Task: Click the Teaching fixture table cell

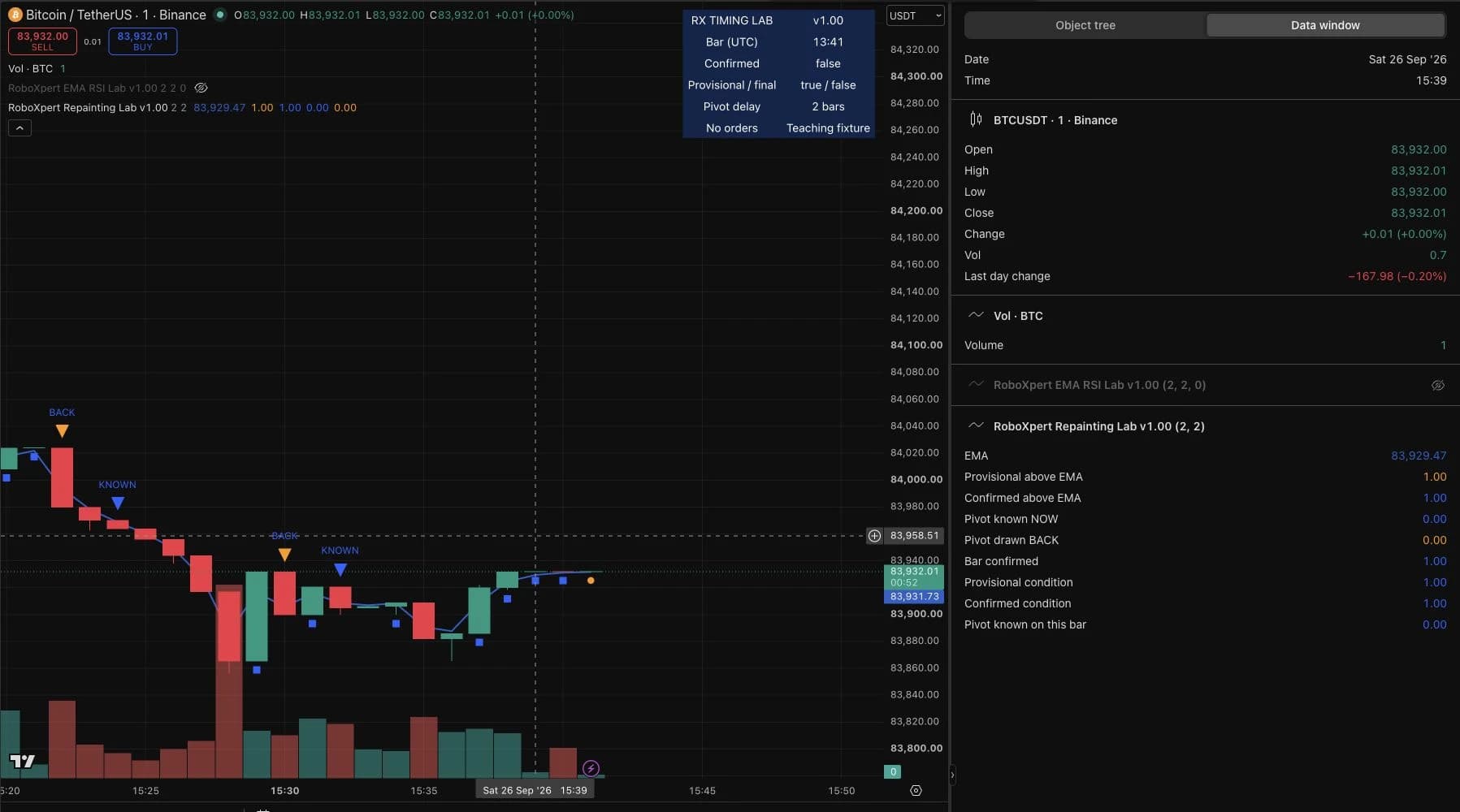Action: [x=828, y=128]
